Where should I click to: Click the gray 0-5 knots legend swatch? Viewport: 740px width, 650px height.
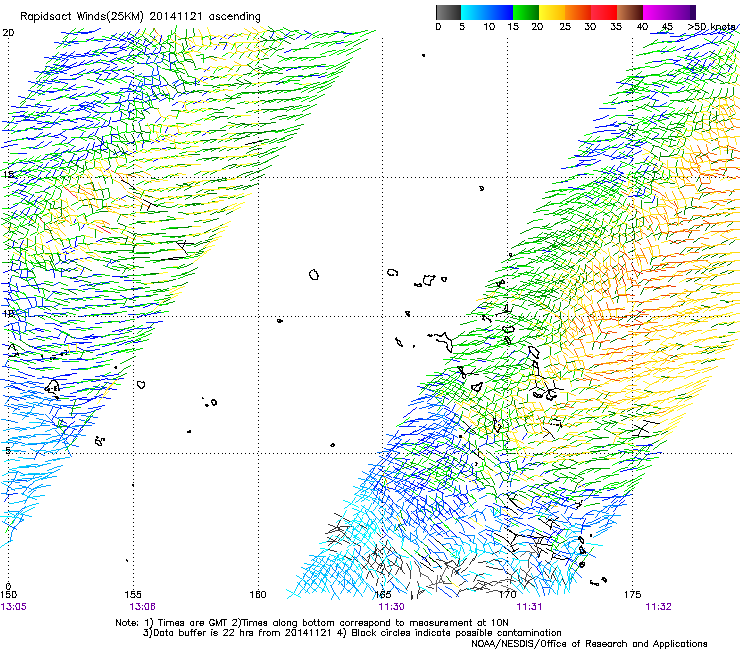pos(448,12)
